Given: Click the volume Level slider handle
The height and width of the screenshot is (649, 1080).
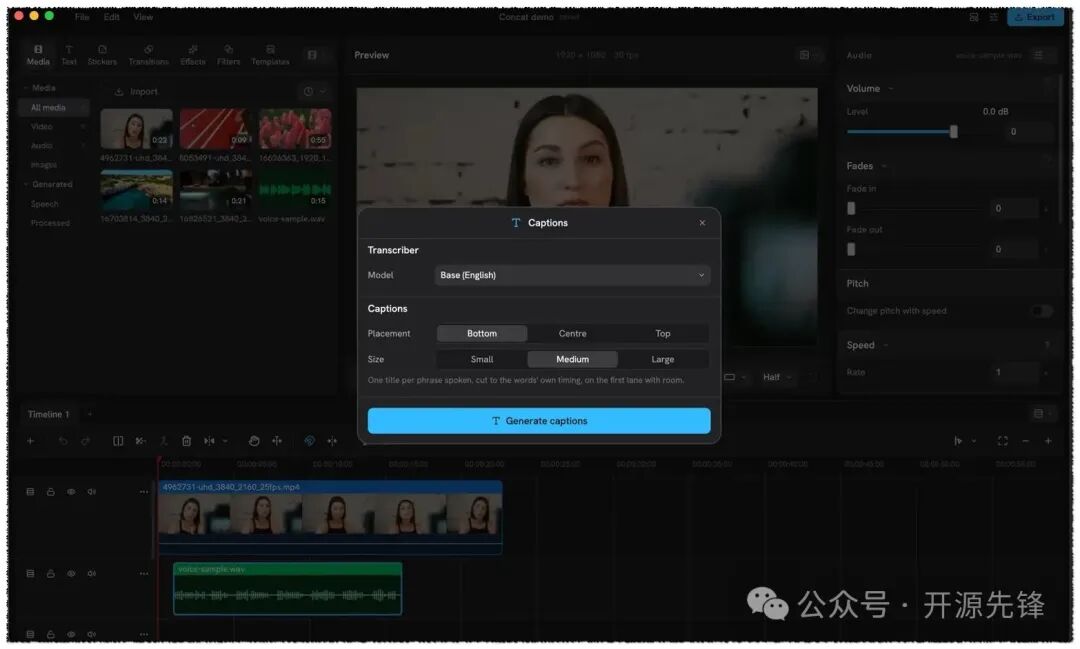Looking at the screenshot, I should click(x=953, y=131).
